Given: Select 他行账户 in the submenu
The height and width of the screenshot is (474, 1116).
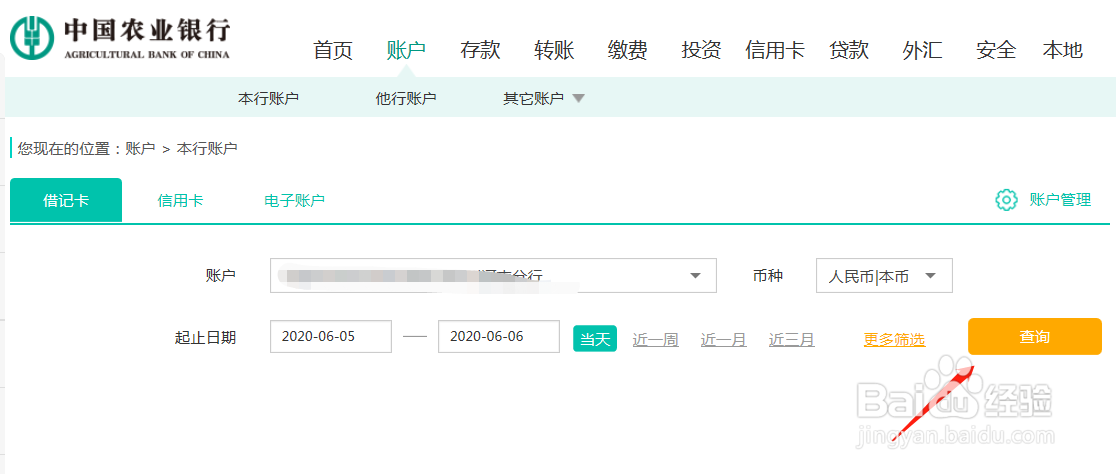Looking at the screenshot, I should tap(406, 98).
